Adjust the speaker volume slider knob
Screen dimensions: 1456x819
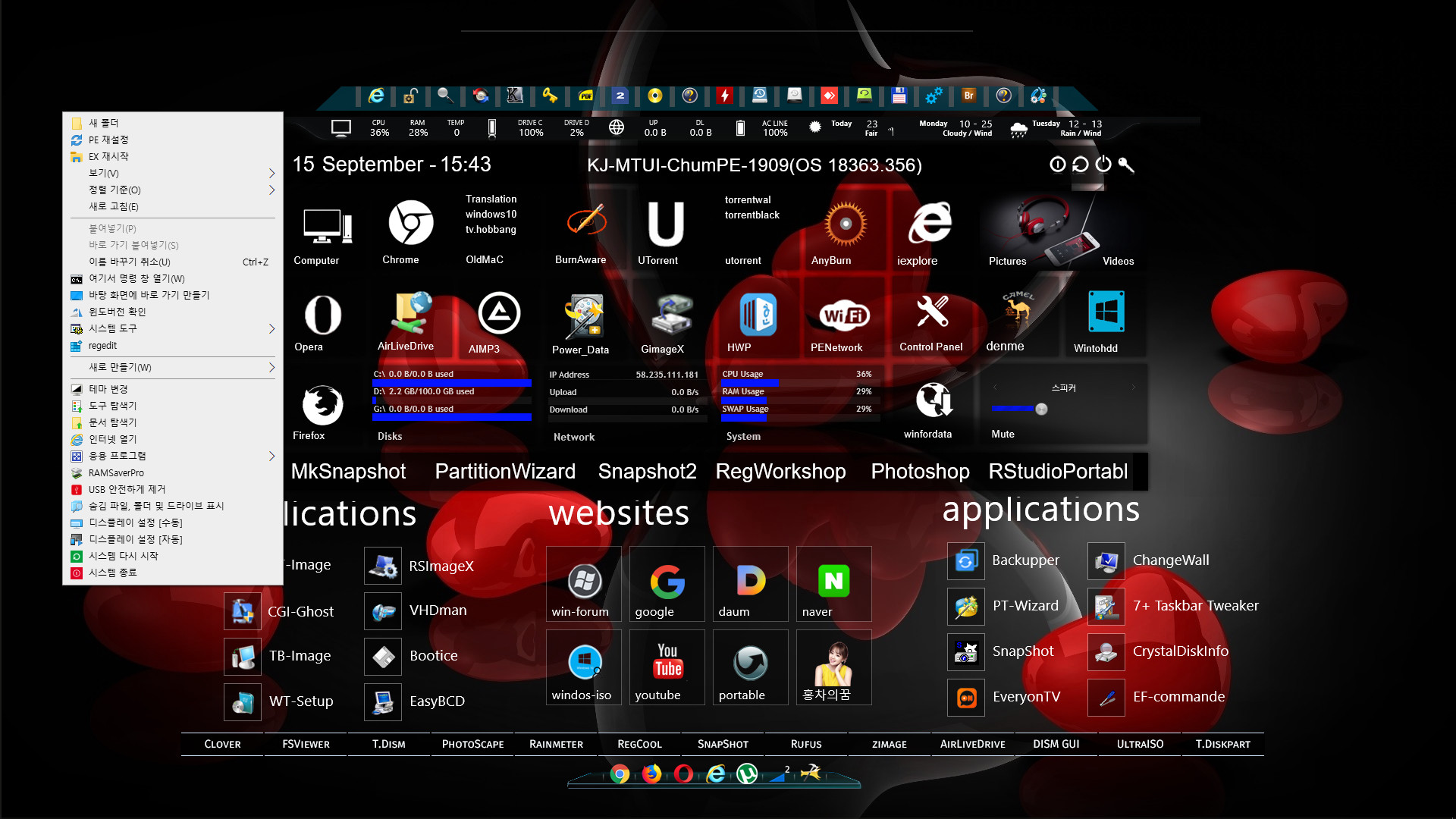pos(1041,409)
